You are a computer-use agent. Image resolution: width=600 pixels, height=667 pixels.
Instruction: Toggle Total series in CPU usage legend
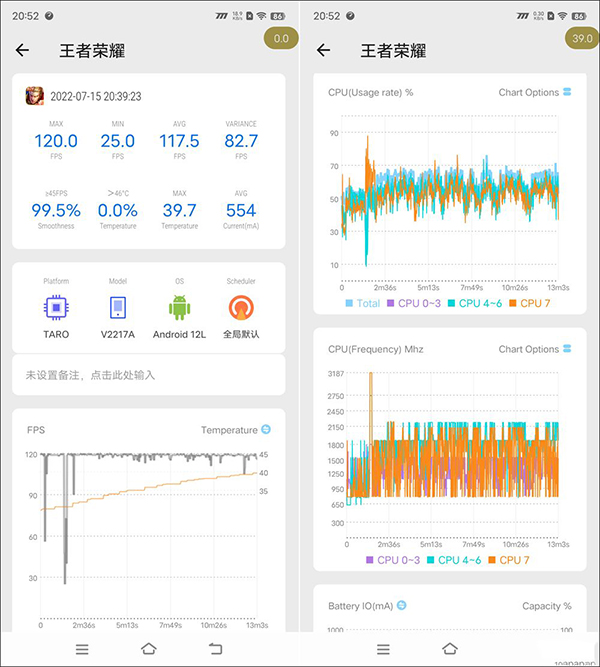[363, 303]
